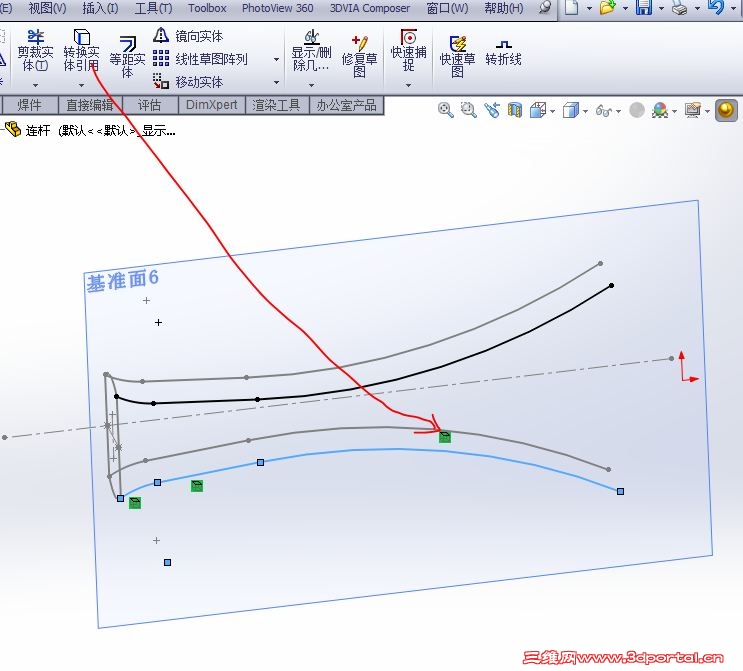The height and width of the screenshot is (671, 743).
Task: Switch to the 办公室产品 tab
Action: click(346, 105)
